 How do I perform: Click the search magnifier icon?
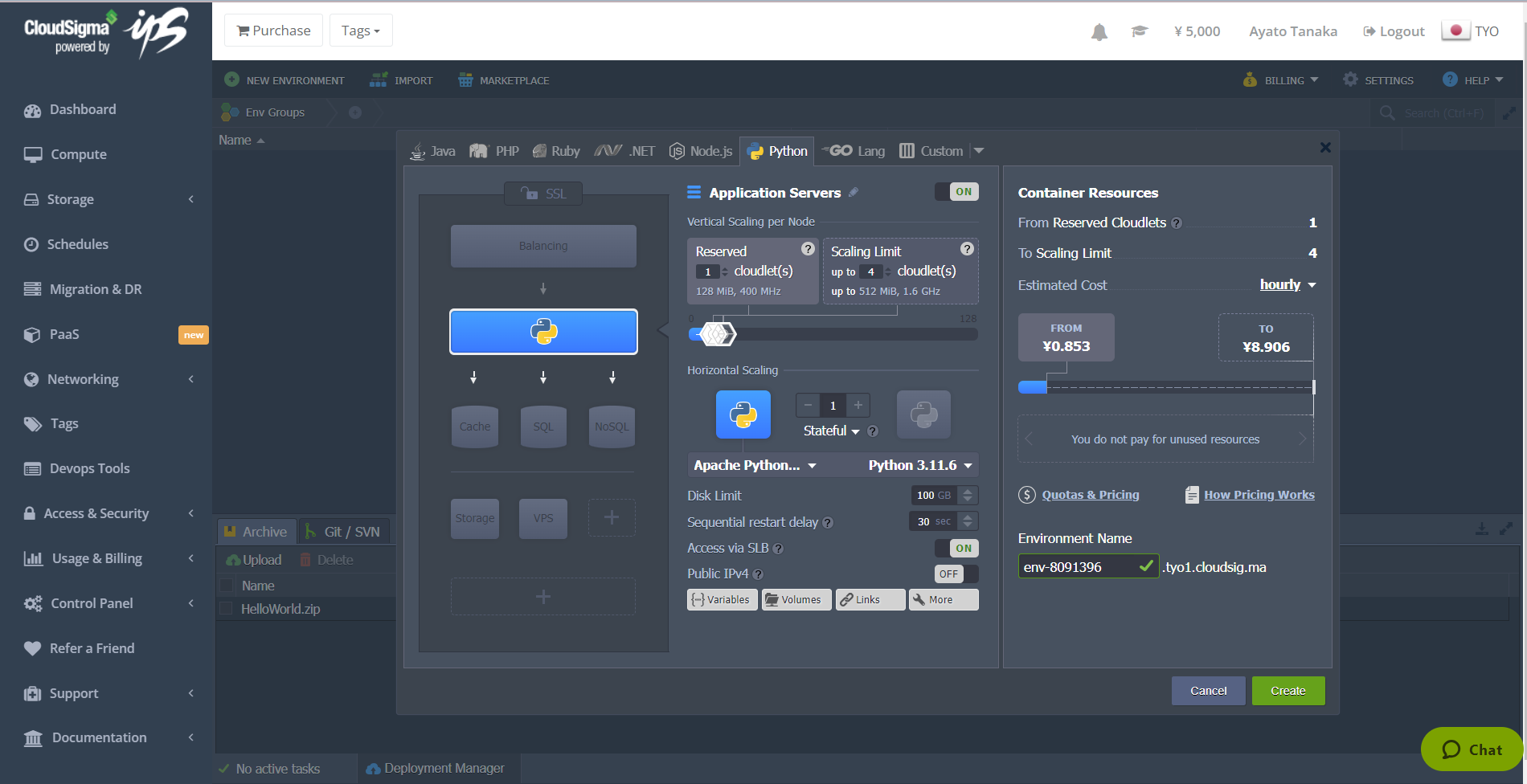(1387, 112)
